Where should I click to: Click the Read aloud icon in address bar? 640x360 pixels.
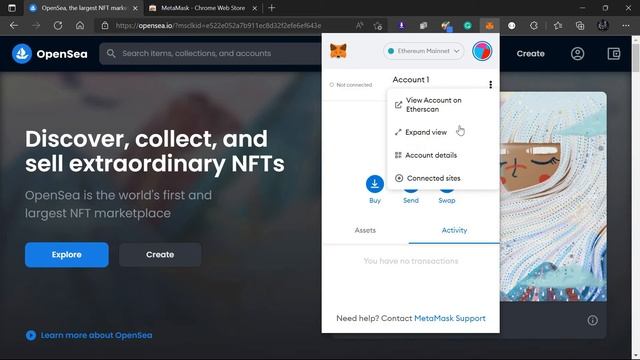pyautogui.click(x=360, y=26)
